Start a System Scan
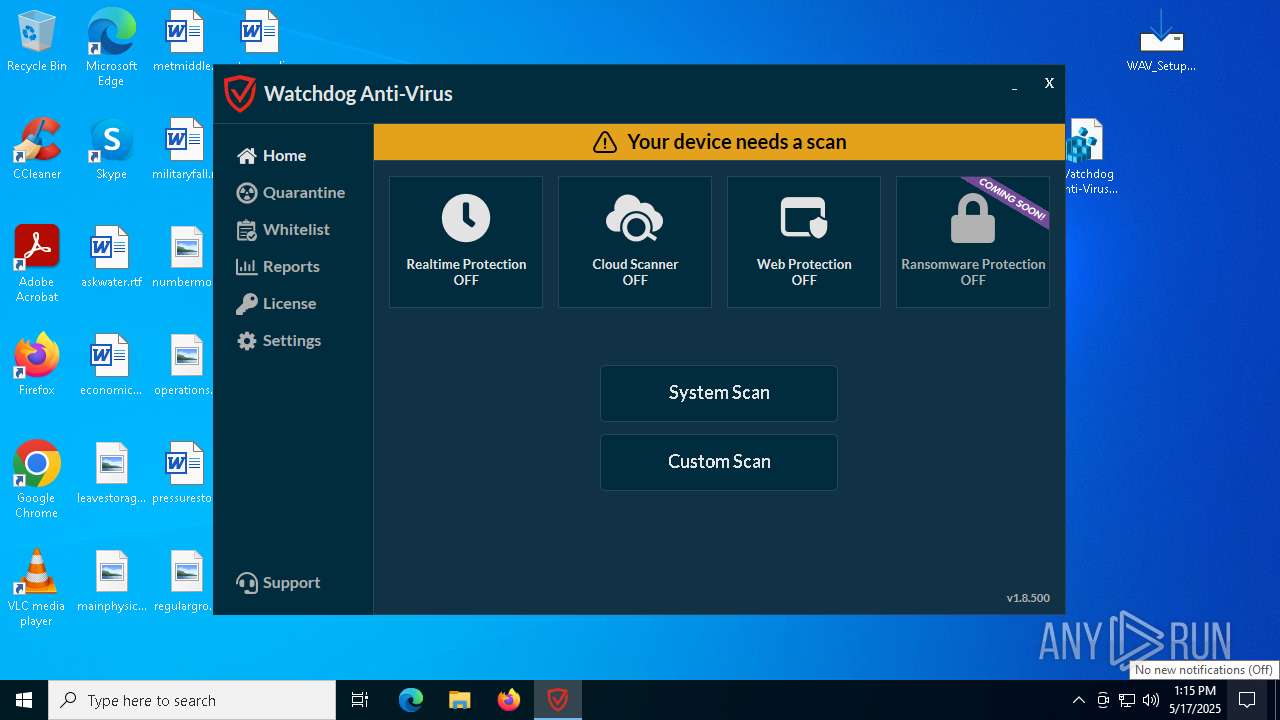This screenshot has height=720, width=1280. [x=719, y=393]
